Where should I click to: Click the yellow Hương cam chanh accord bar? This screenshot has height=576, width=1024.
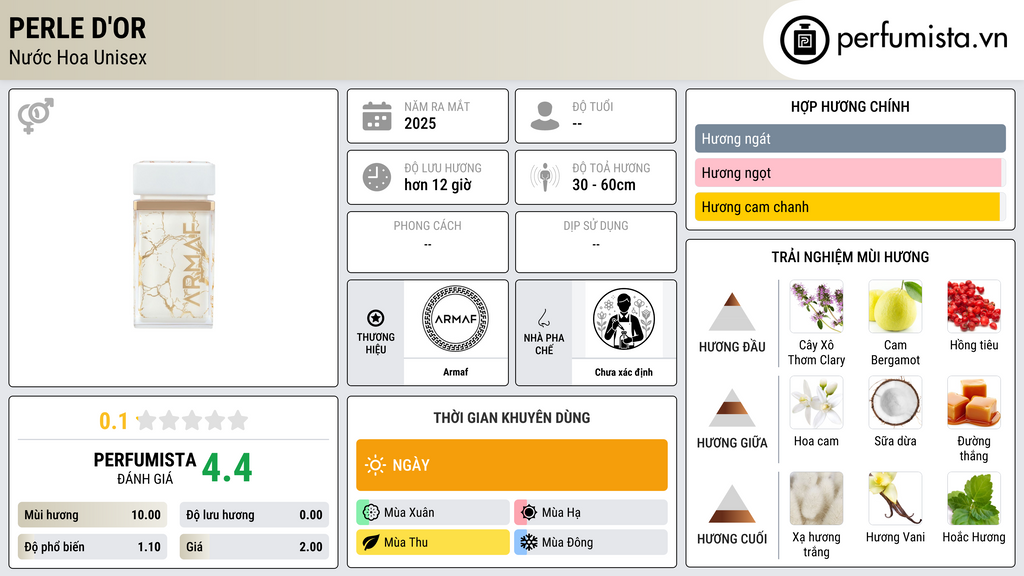click(x=850, y=206)
